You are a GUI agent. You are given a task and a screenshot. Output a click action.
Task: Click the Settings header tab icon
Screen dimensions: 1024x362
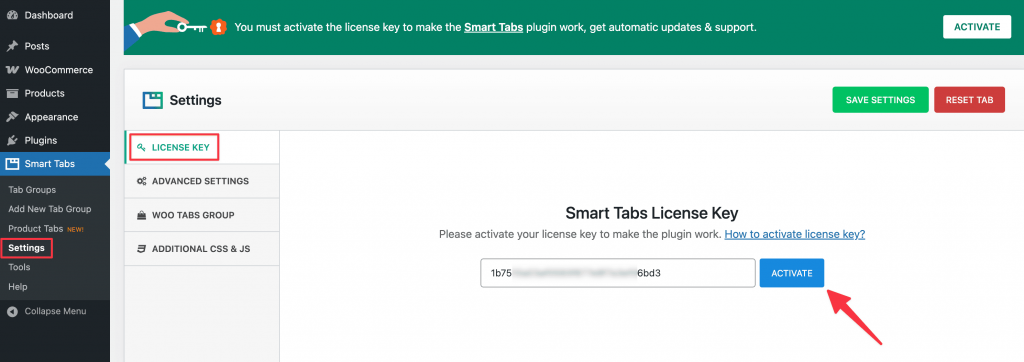[153, 101]
